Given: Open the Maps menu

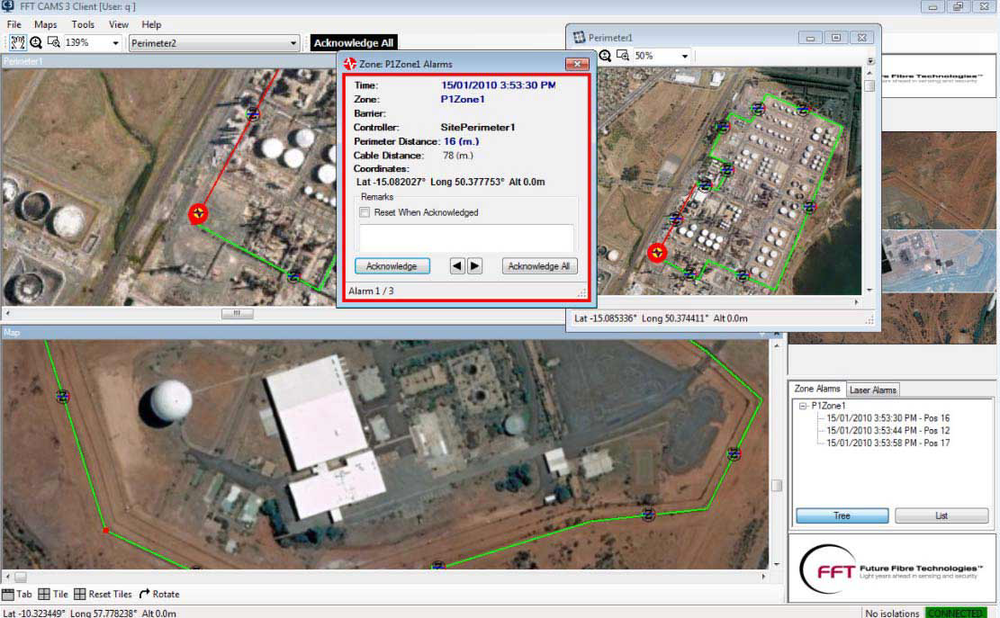Looking at the screenshot, I should tap(45, 24).
